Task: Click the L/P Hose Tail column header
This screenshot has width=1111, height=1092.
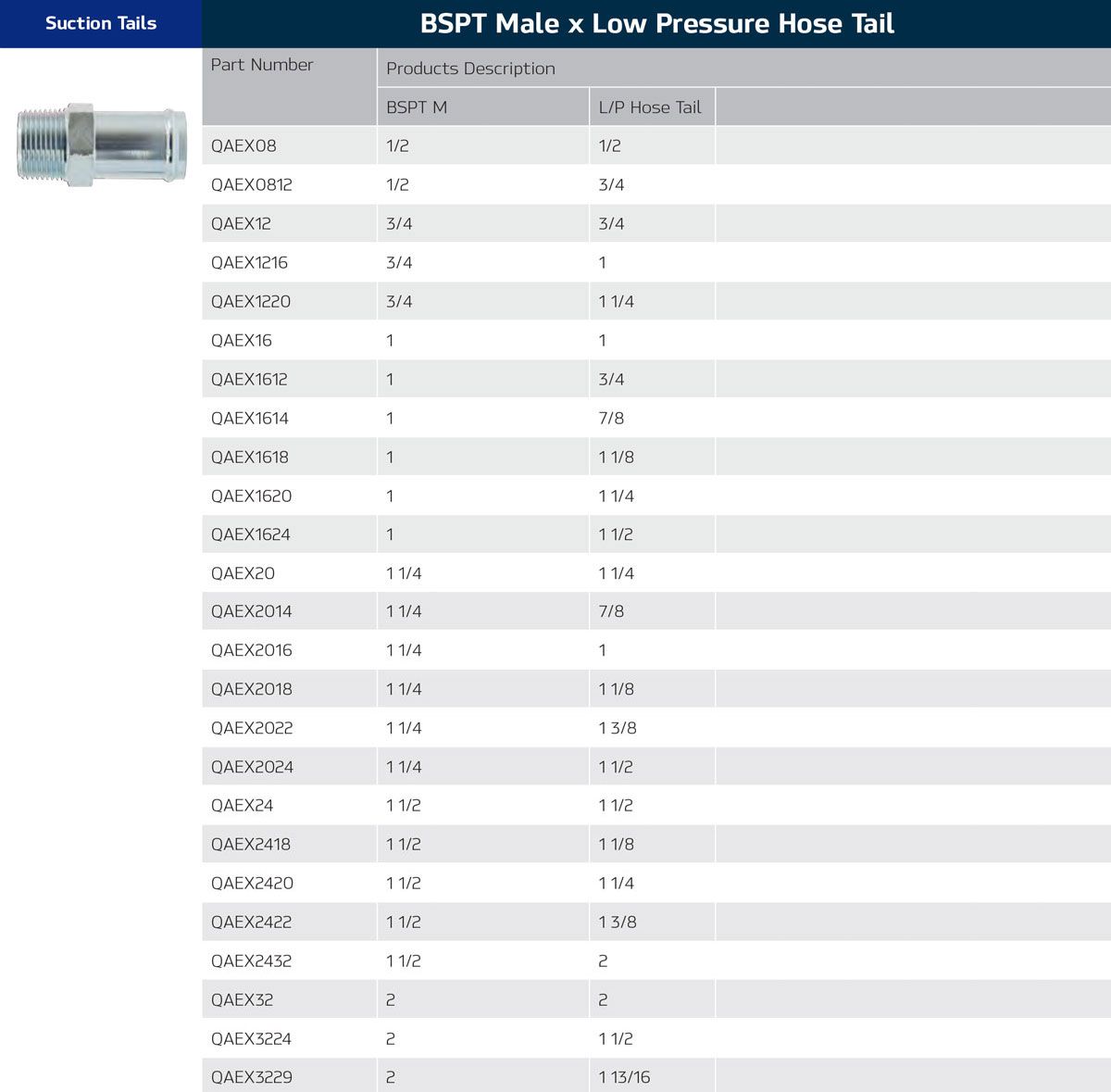Action: coord(650,107)
